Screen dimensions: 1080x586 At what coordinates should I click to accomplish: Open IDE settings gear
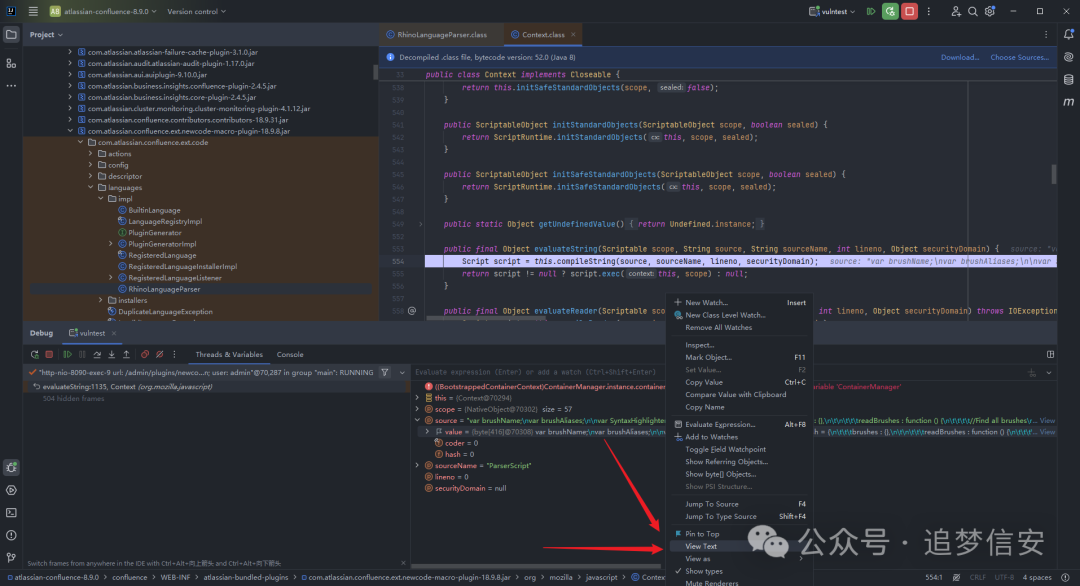[x=990, y=11]
